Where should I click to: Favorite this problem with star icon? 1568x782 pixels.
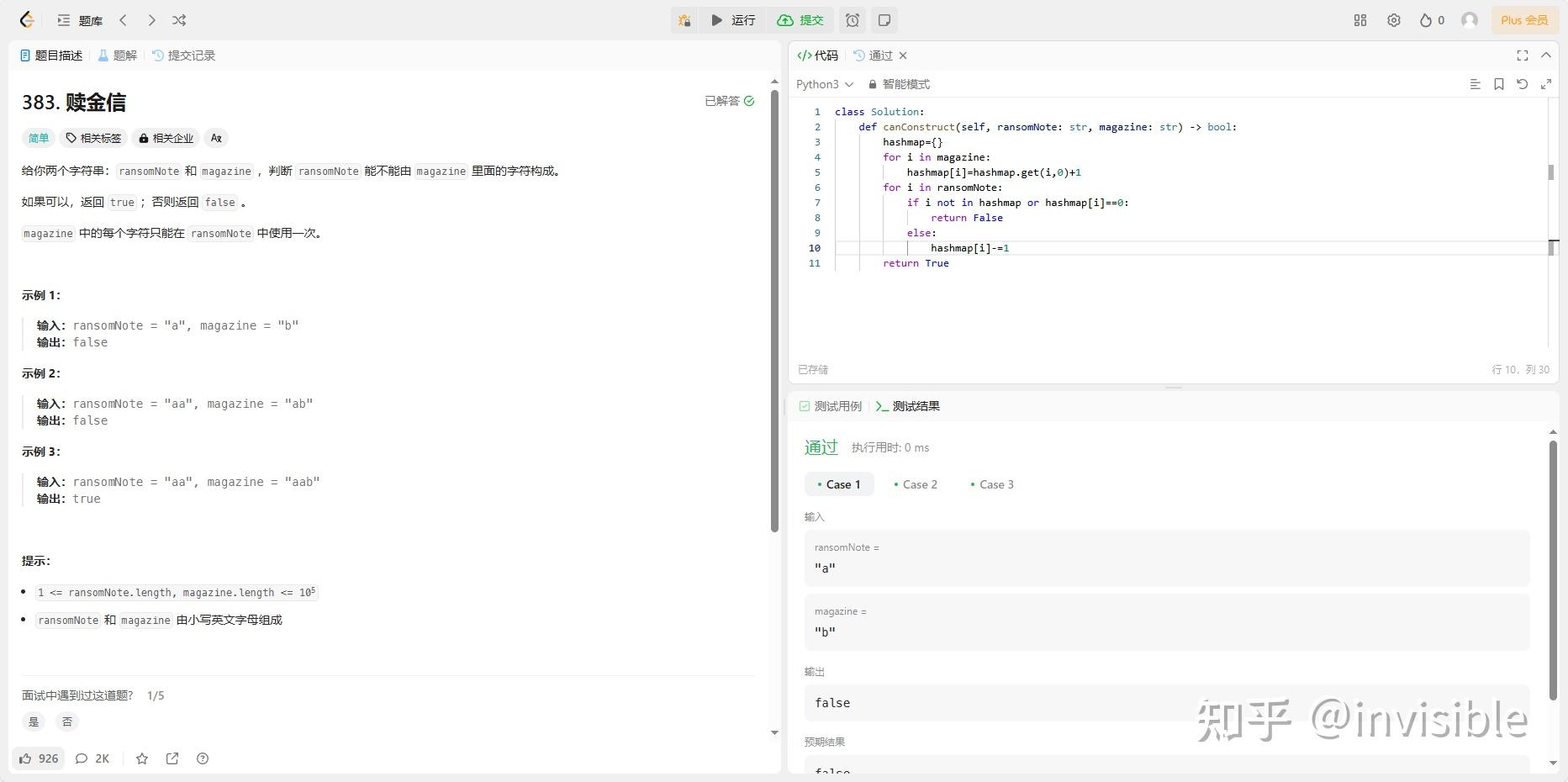click(x=142, y=758)
